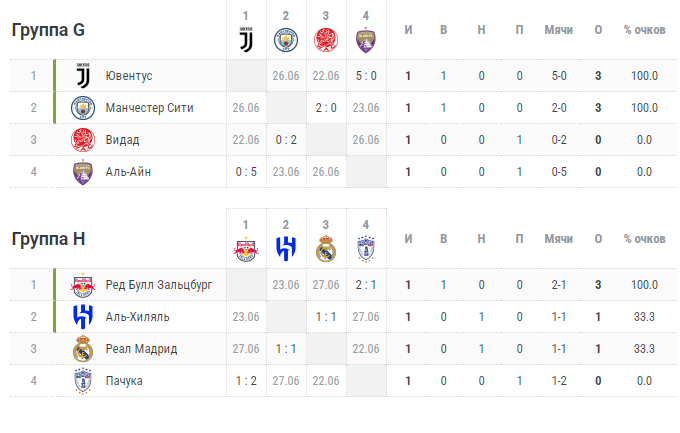
Task: Click Al-Ain crest in Group G header
Action: coord(366,40)
